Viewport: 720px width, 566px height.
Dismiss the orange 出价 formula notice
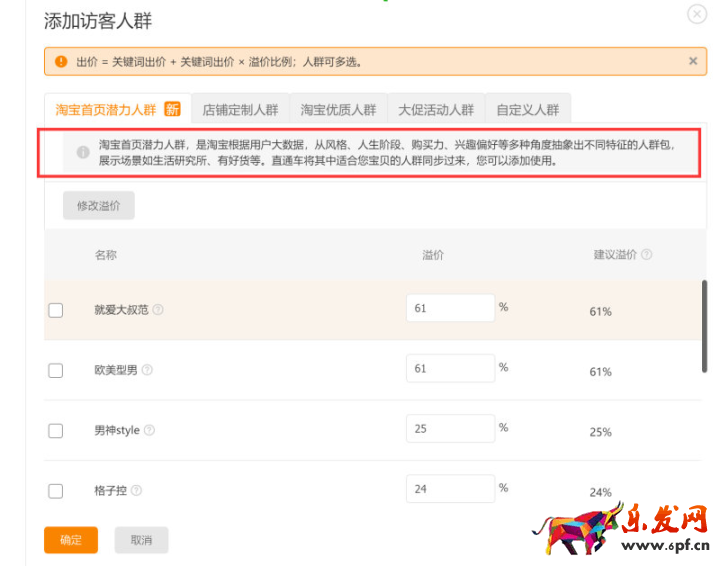pyautogui.click(x=693, y=61)
